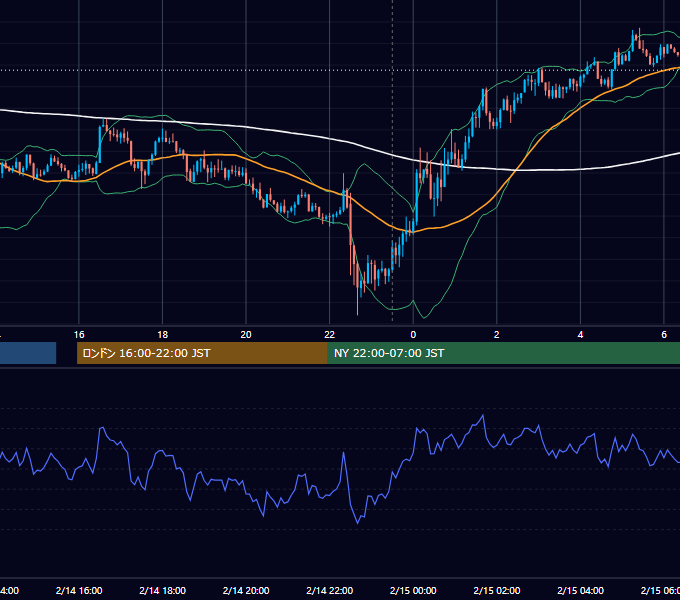The image size is (680, 600).
Task: Click the 2 hour label on the price chart axis
Action: coord(497,335)
